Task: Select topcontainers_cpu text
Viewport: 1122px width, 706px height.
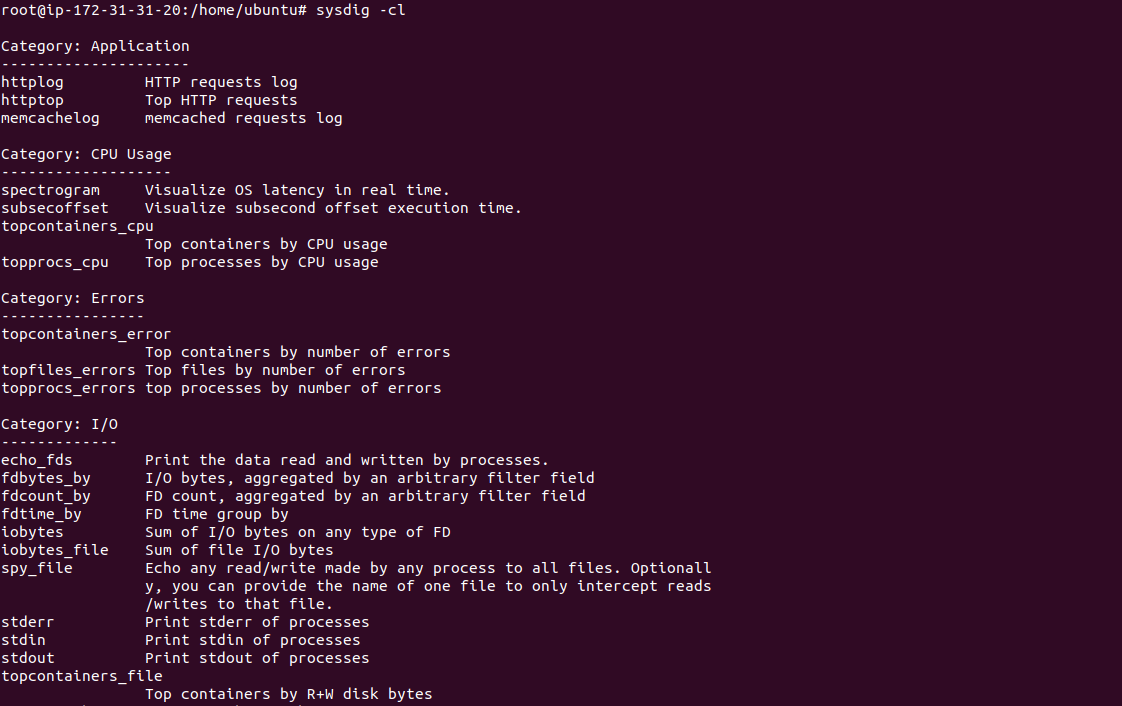Action: [77, 227]
